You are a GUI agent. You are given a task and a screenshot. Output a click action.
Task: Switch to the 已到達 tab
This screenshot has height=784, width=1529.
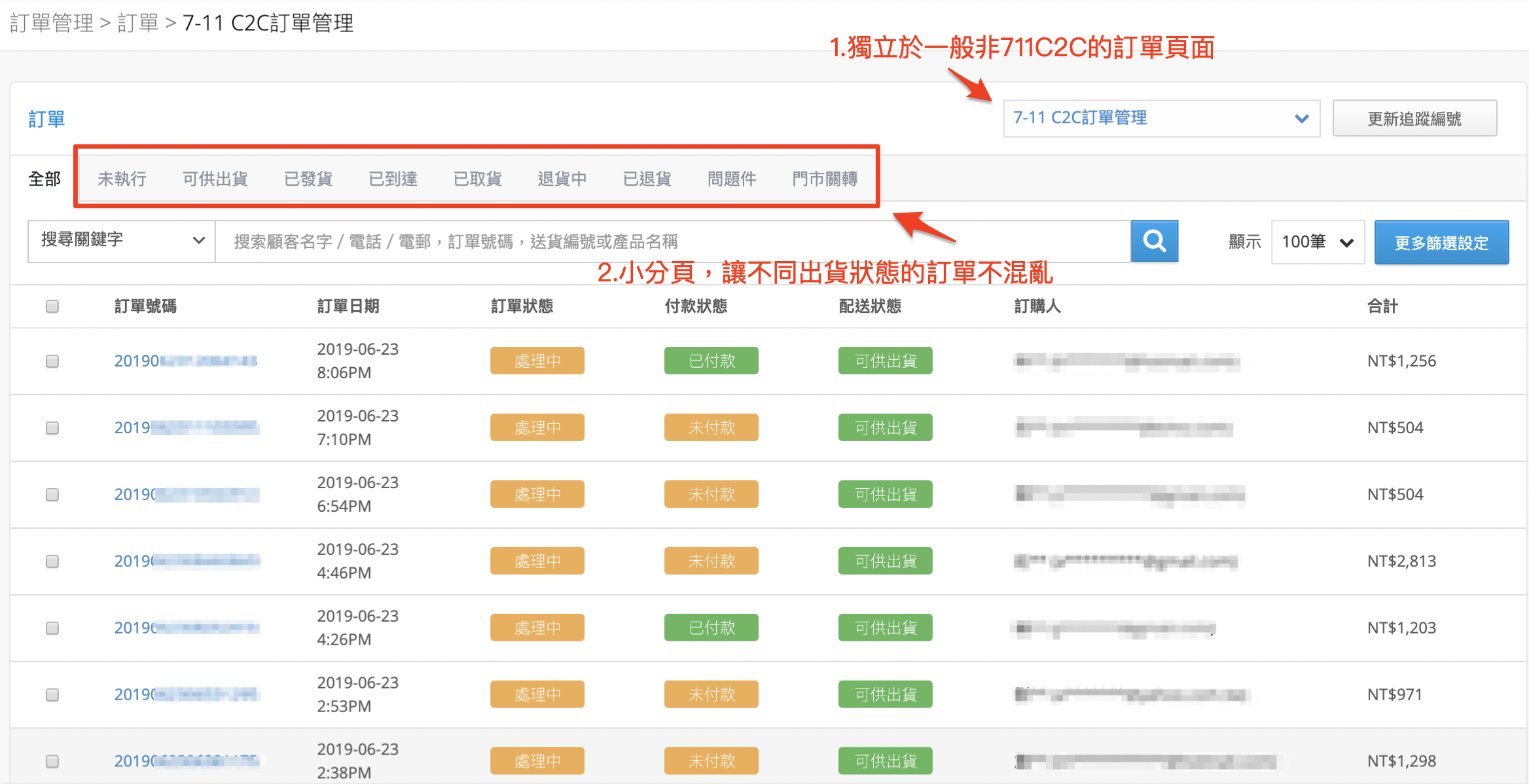393,179
